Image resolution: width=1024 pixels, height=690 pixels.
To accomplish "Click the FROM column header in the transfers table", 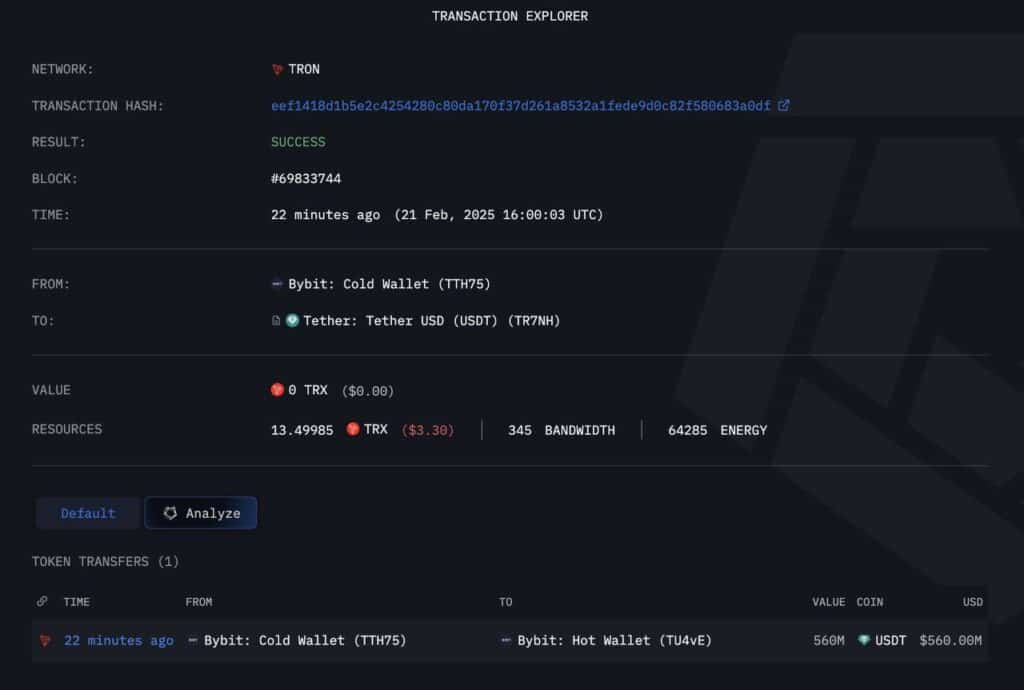I will pos(199,602).
